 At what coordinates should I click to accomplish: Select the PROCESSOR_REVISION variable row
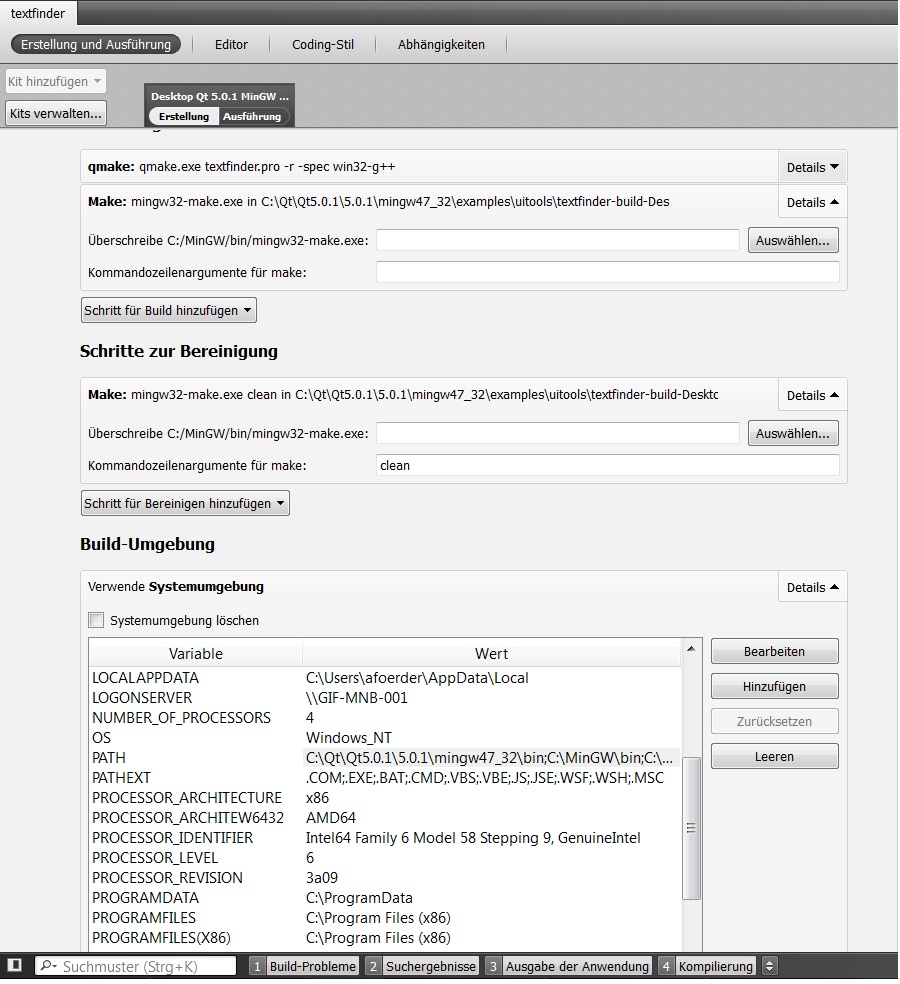click(x=384, y=879)
